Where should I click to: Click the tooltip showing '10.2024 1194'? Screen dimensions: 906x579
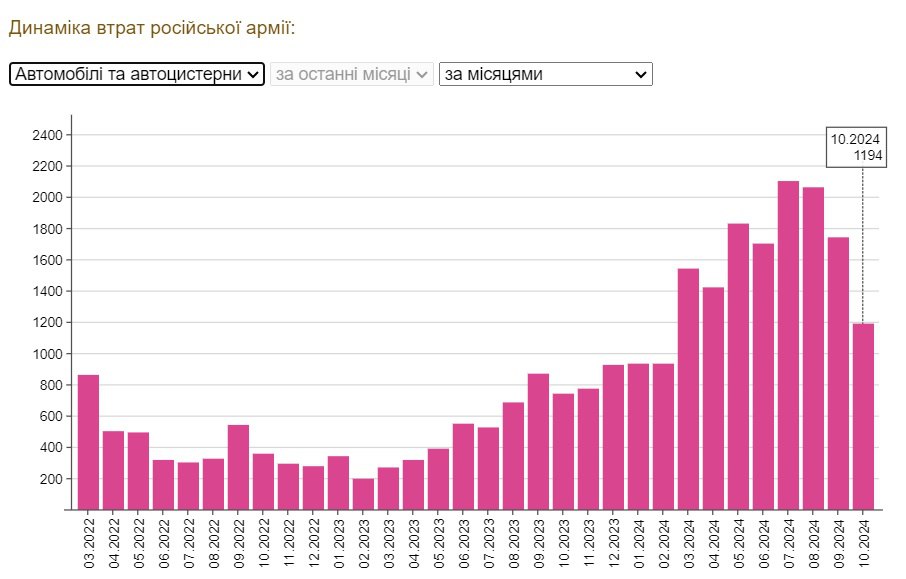(x=856, y=147)
